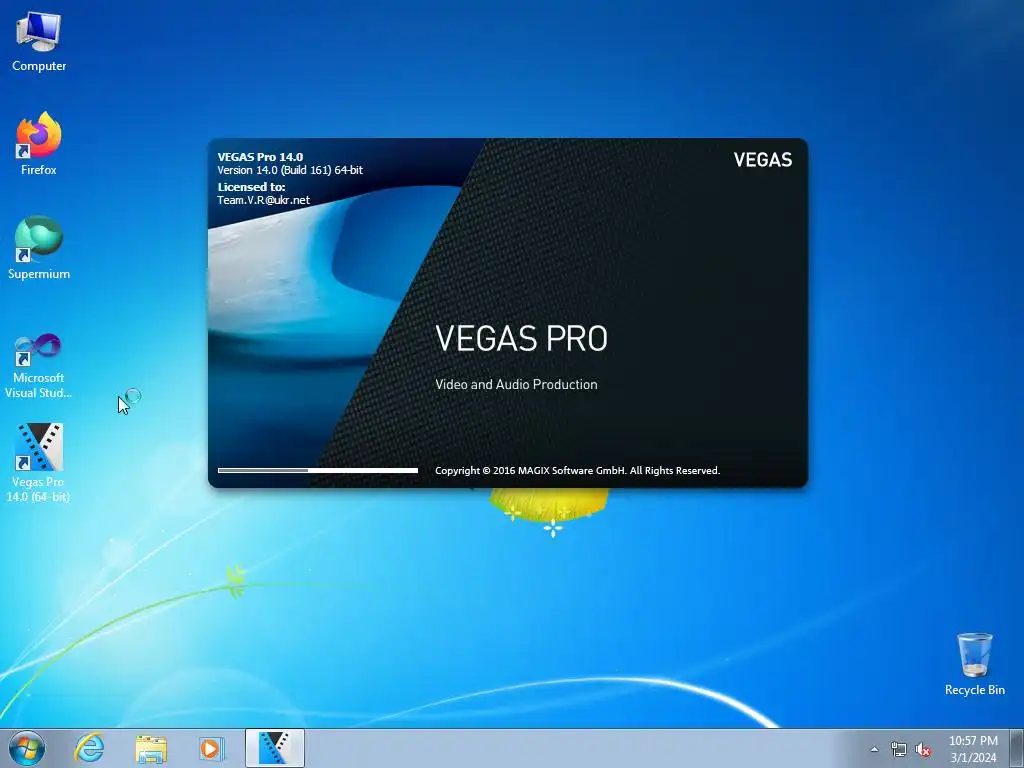1024x768 pixels.
Task: Click the Vegas Pro taskbar button
Action: point(274,748)
